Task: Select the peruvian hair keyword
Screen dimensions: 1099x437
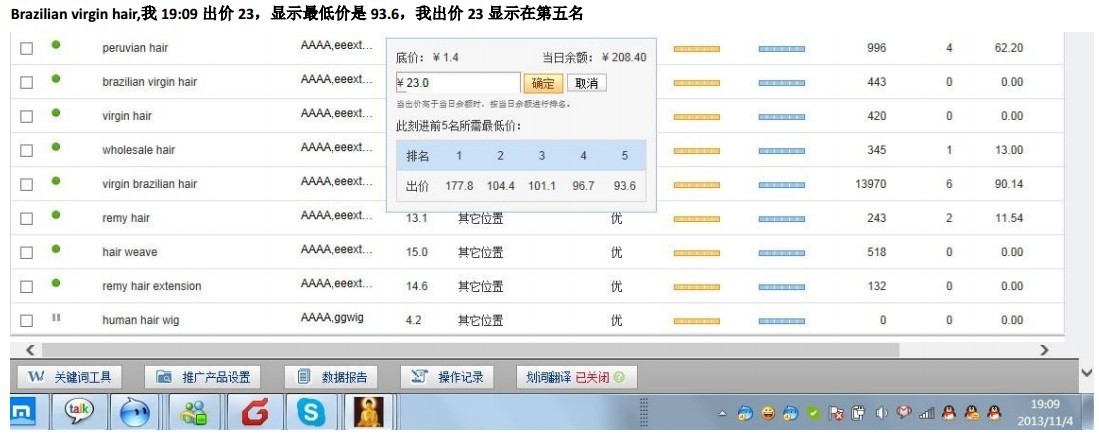Action: click(x=135, y=48)
